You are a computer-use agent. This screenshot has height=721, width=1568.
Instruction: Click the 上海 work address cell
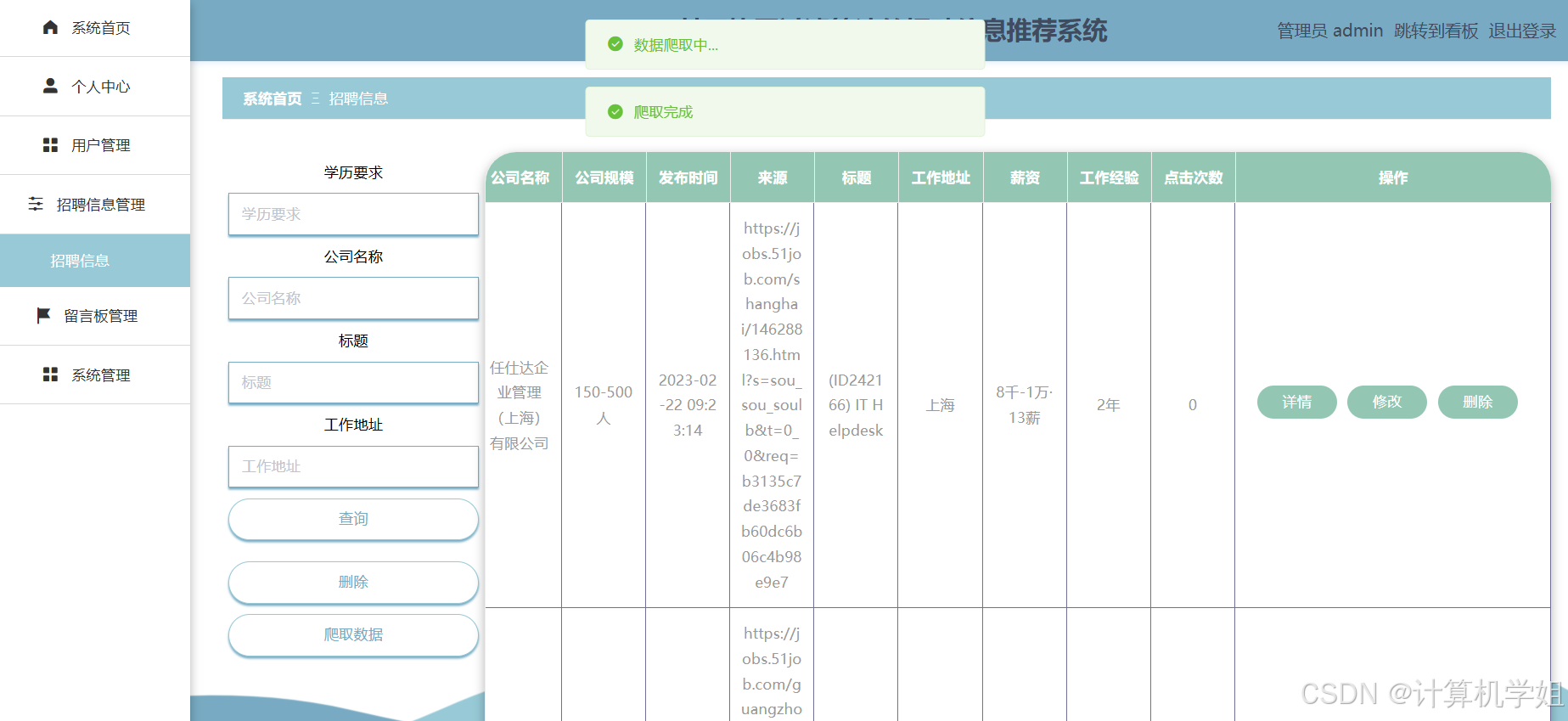[x=941, y=405]
